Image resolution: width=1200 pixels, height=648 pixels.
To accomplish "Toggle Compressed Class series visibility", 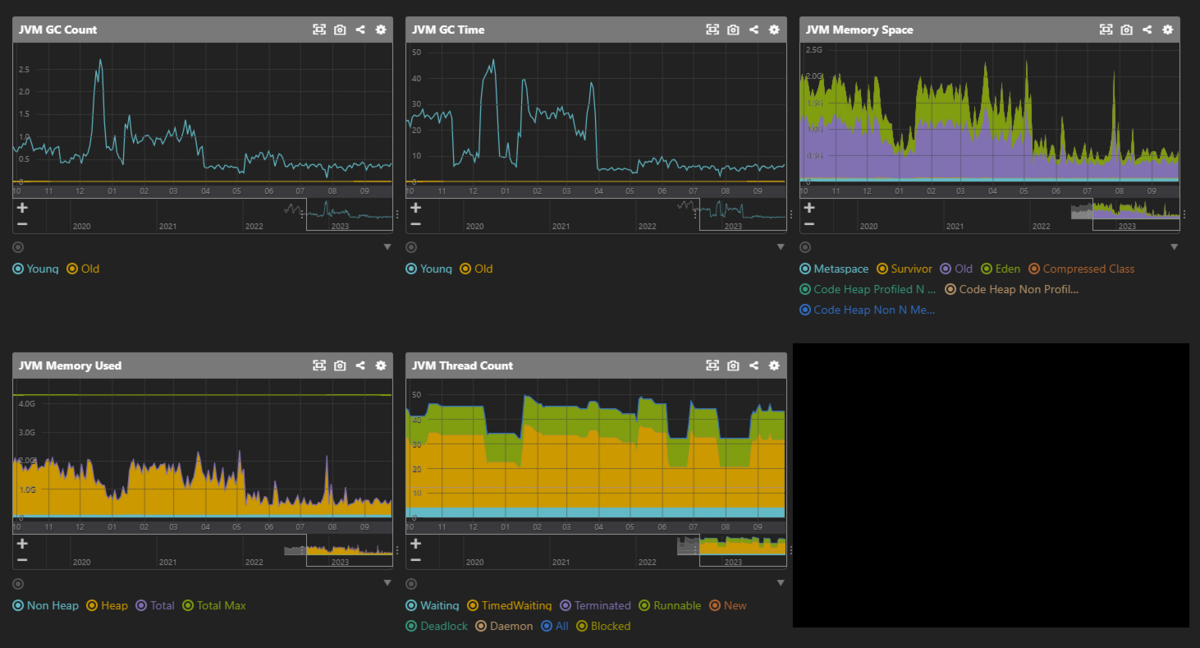I will (1082, 269).
